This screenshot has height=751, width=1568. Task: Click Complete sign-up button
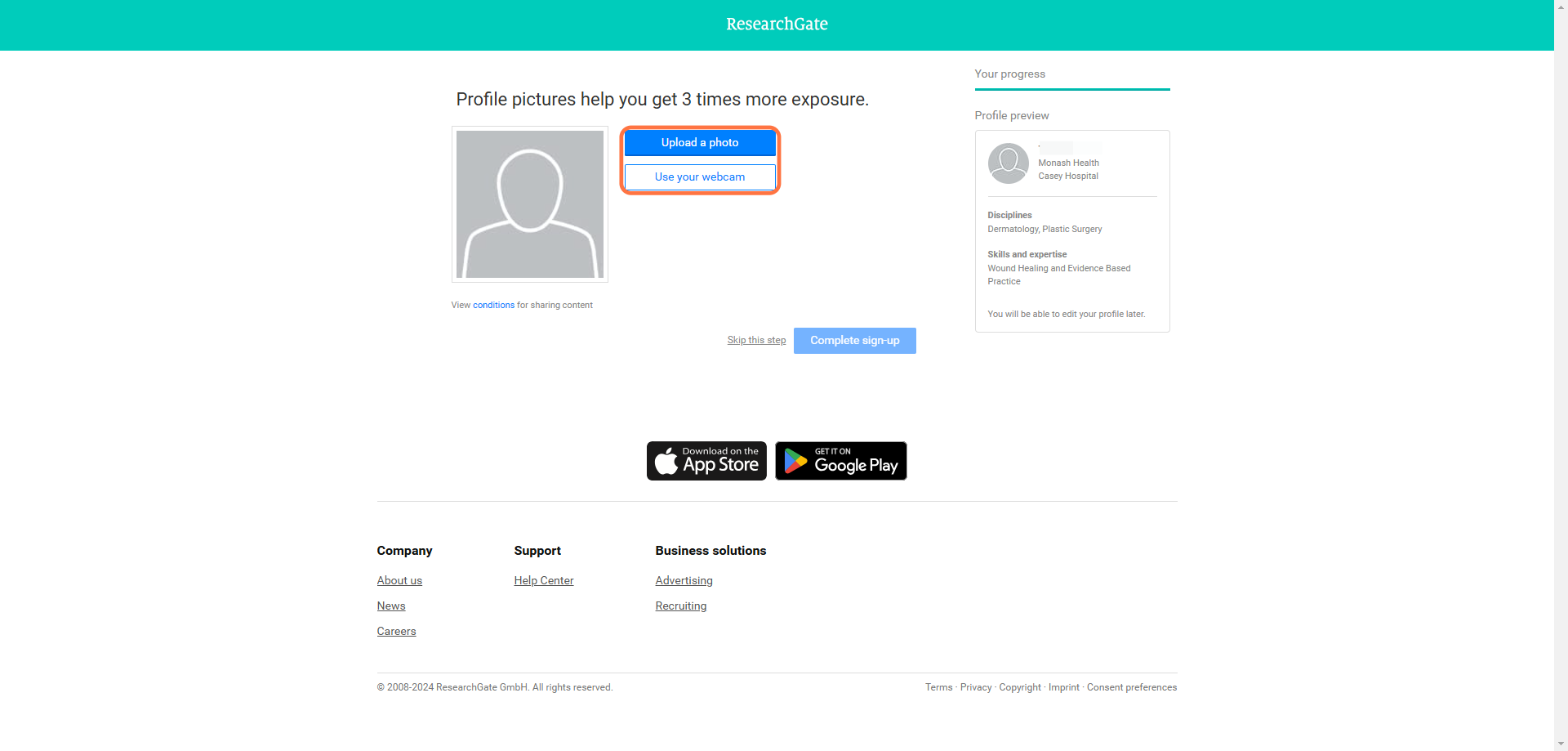pos(855,341)
